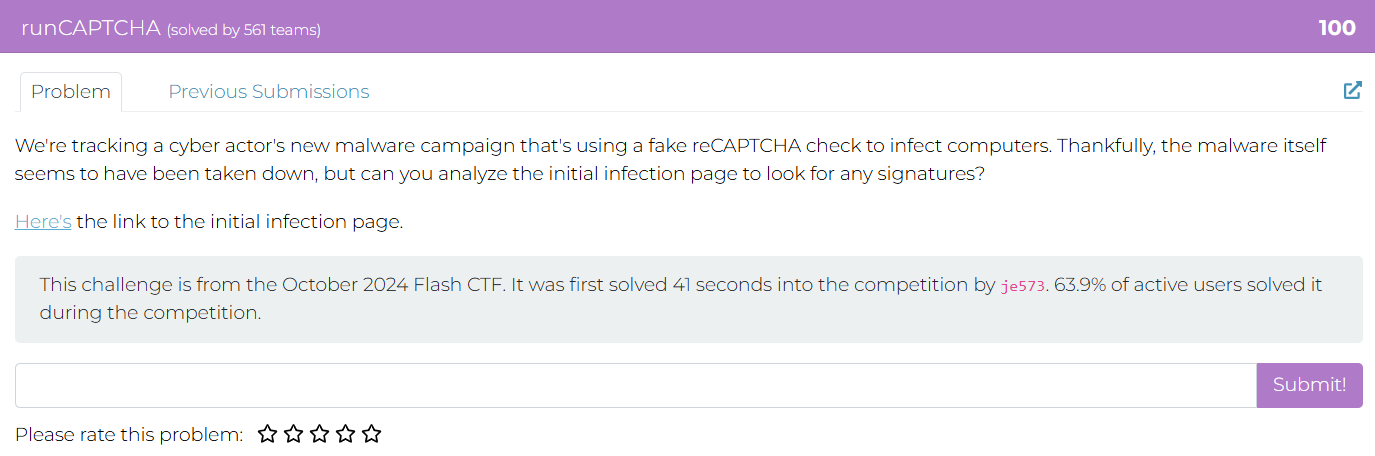Rate this problem five stars

coord(372,434)
